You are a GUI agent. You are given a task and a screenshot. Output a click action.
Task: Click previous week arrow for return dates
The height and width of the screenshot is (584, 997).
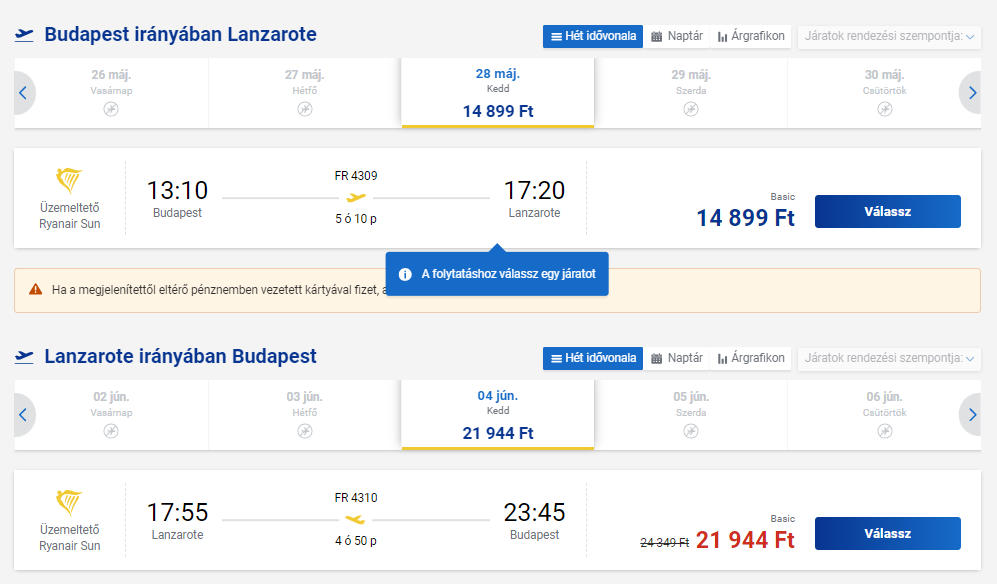click(x=23, y=414)
